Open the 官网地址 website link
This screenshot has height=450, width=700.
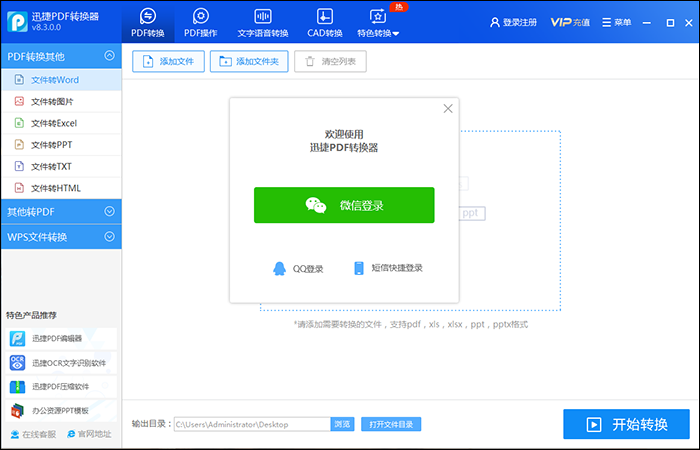[89, 434]
